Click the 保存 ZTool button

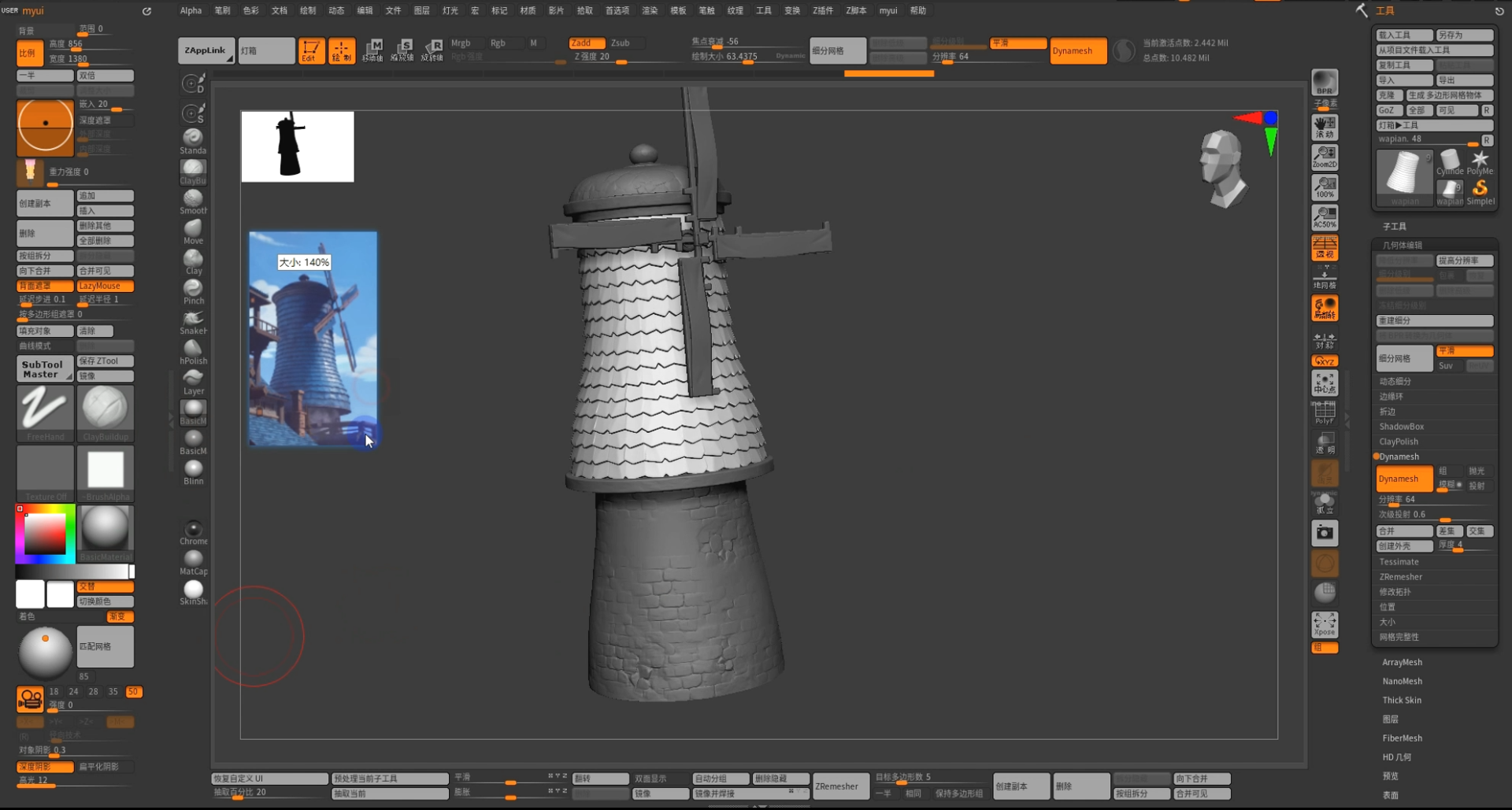coord(105,361)
